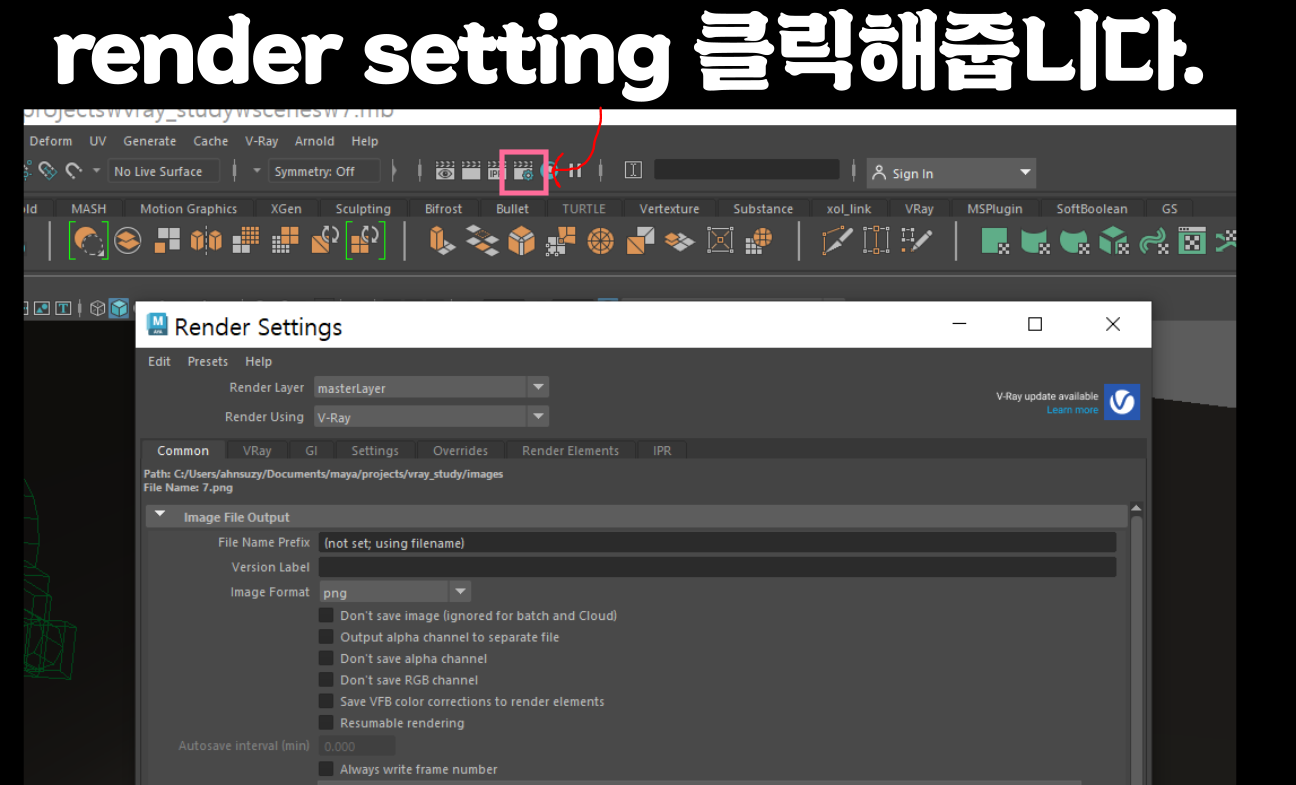Click the Mirror shelf icon with split cube
The image size is (1296, 785).
coord(206,240)
